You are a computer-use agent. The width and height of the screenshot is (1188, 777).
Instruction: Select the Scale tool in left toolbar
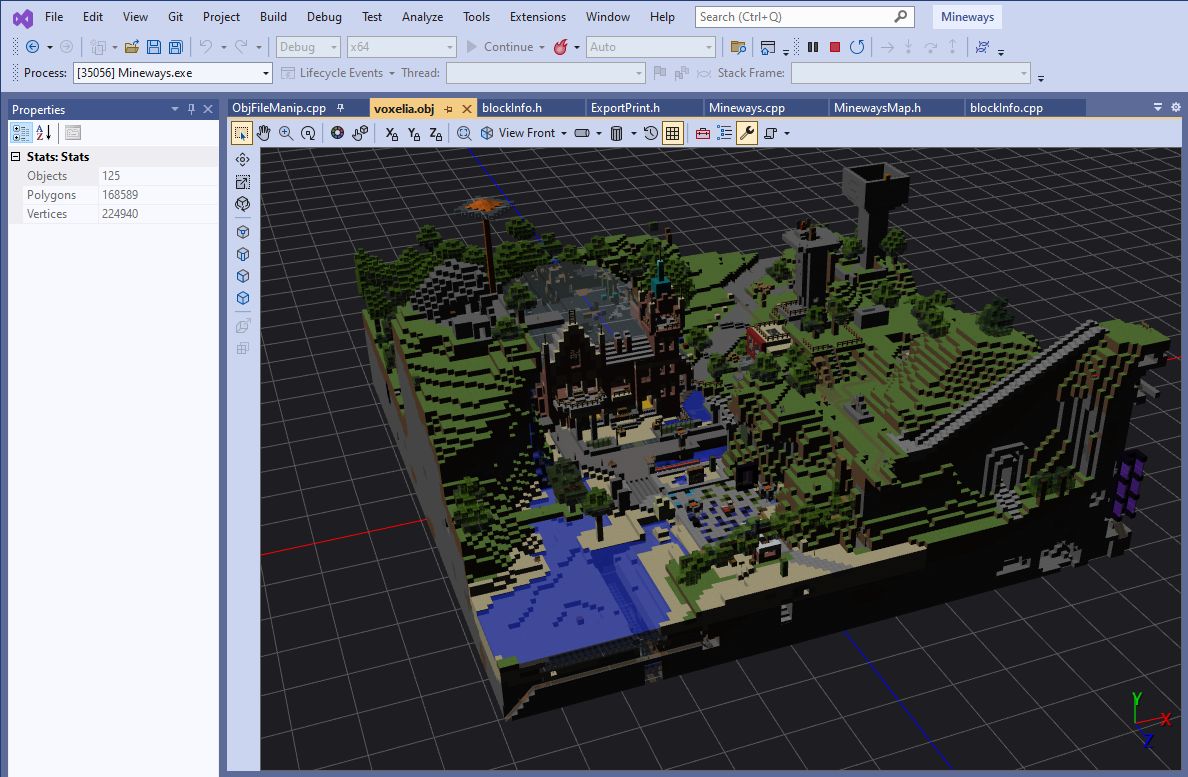click(x=242, y=182)
